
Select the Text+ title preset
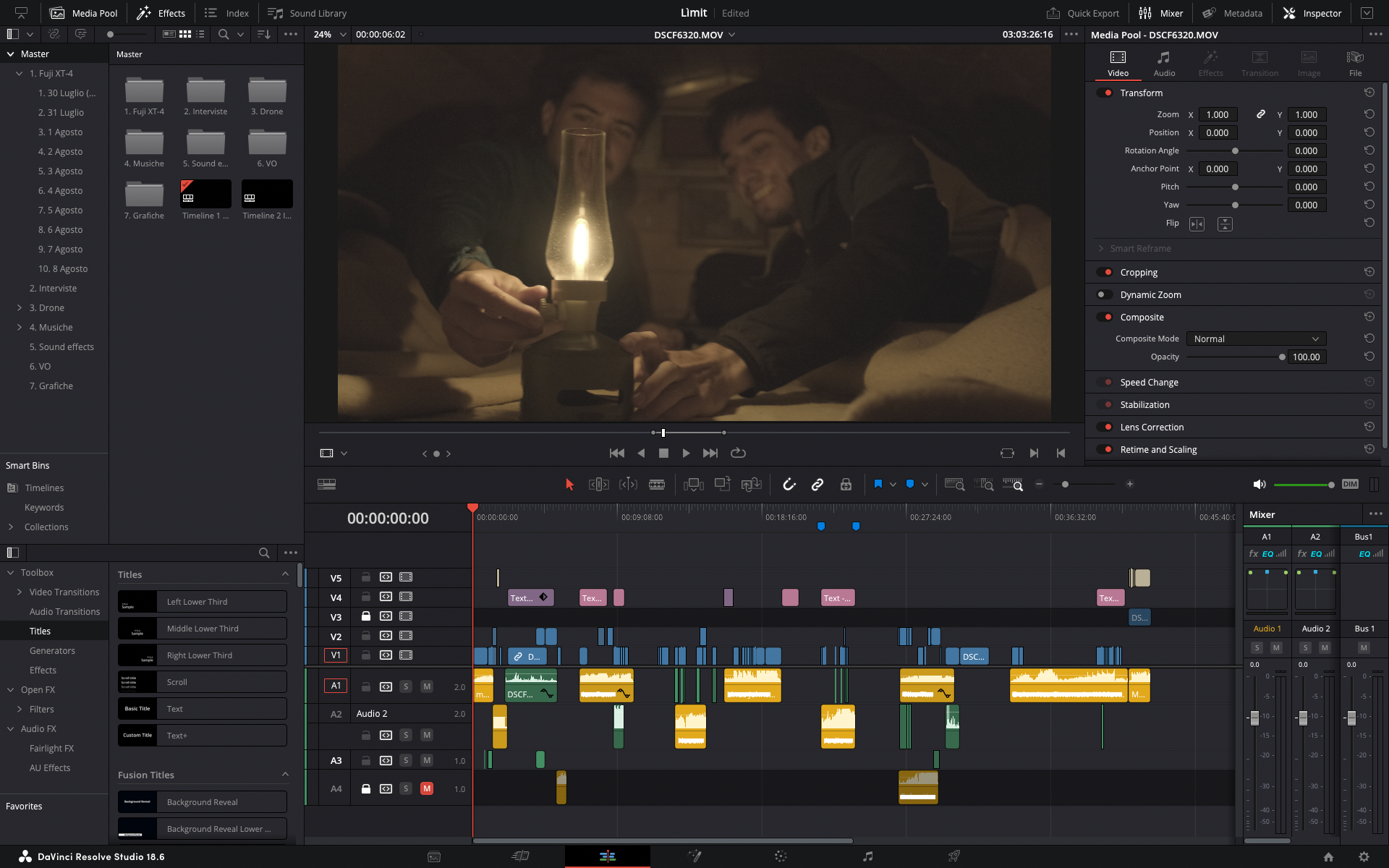pyautogui.click(x=203, y=736)
